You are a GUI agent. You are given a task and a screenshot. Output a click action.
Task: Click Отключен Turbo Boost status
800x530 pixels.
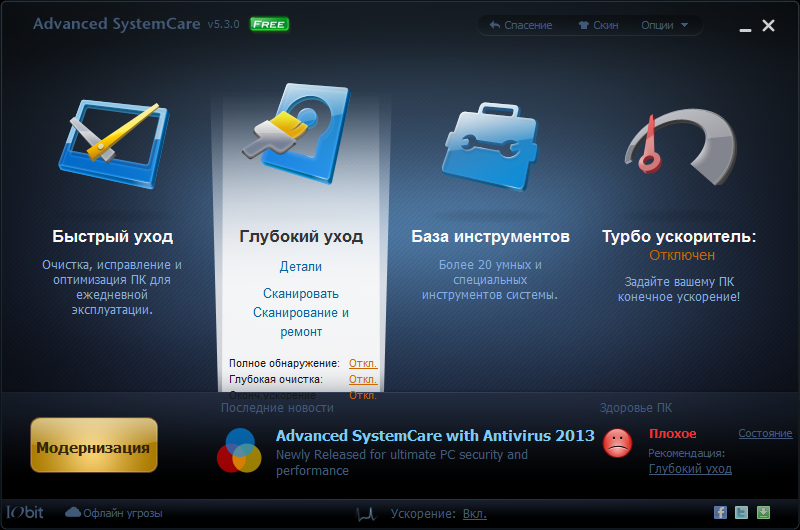[x=682, y=255]
